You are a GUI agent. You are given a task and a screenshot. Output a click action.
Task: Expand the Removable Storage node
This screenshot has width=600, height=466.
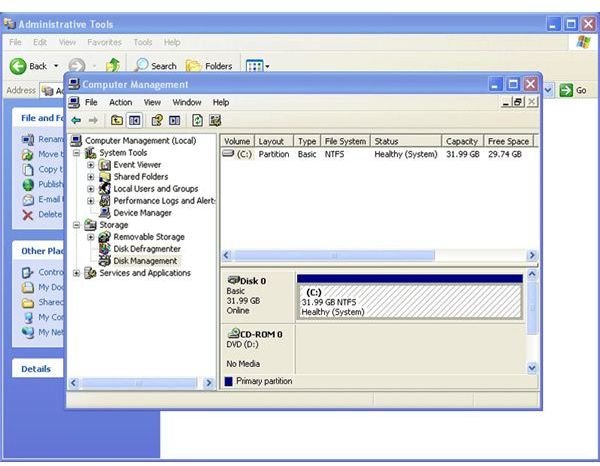(91, 237)
